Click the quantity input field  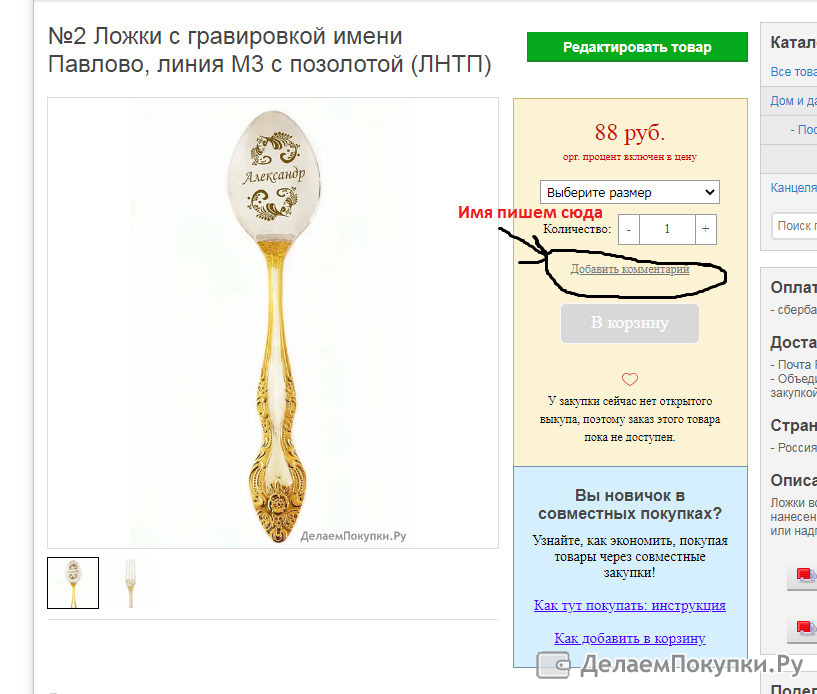(667, 229)
